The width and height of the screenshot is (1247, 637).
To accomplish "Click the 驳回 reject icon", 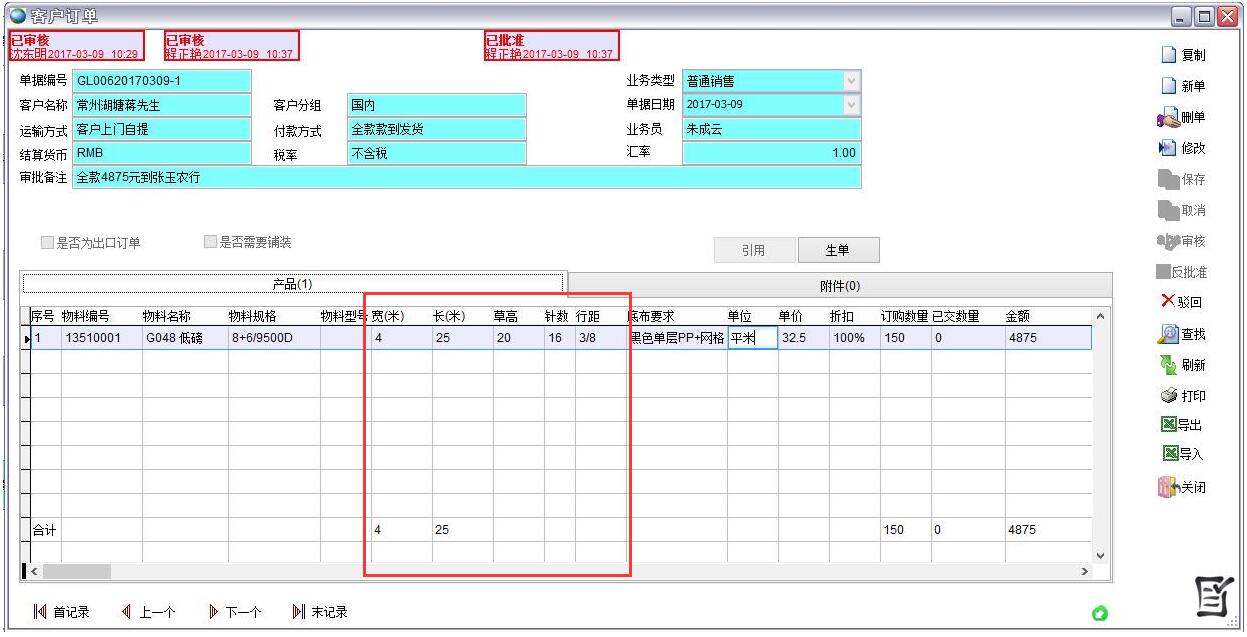I will pos(1182,303).
